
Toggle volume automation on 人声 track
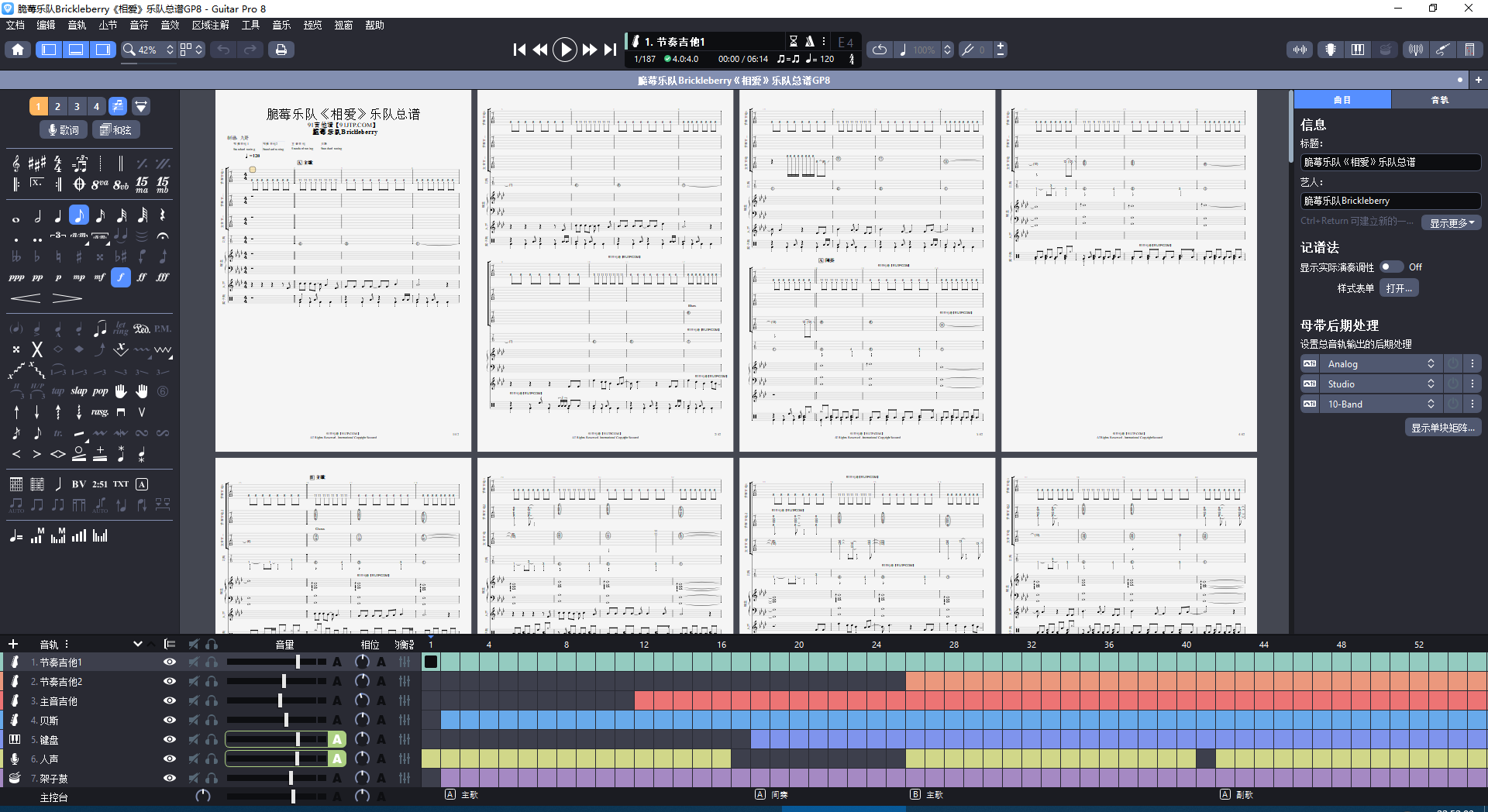[337, 759]
